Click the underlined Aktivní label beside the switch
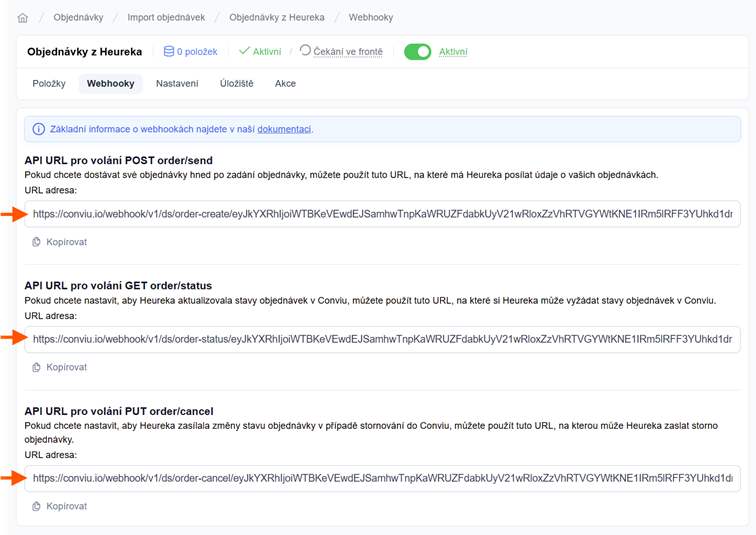The image size is (756, 535). click(x=453, y=52)
